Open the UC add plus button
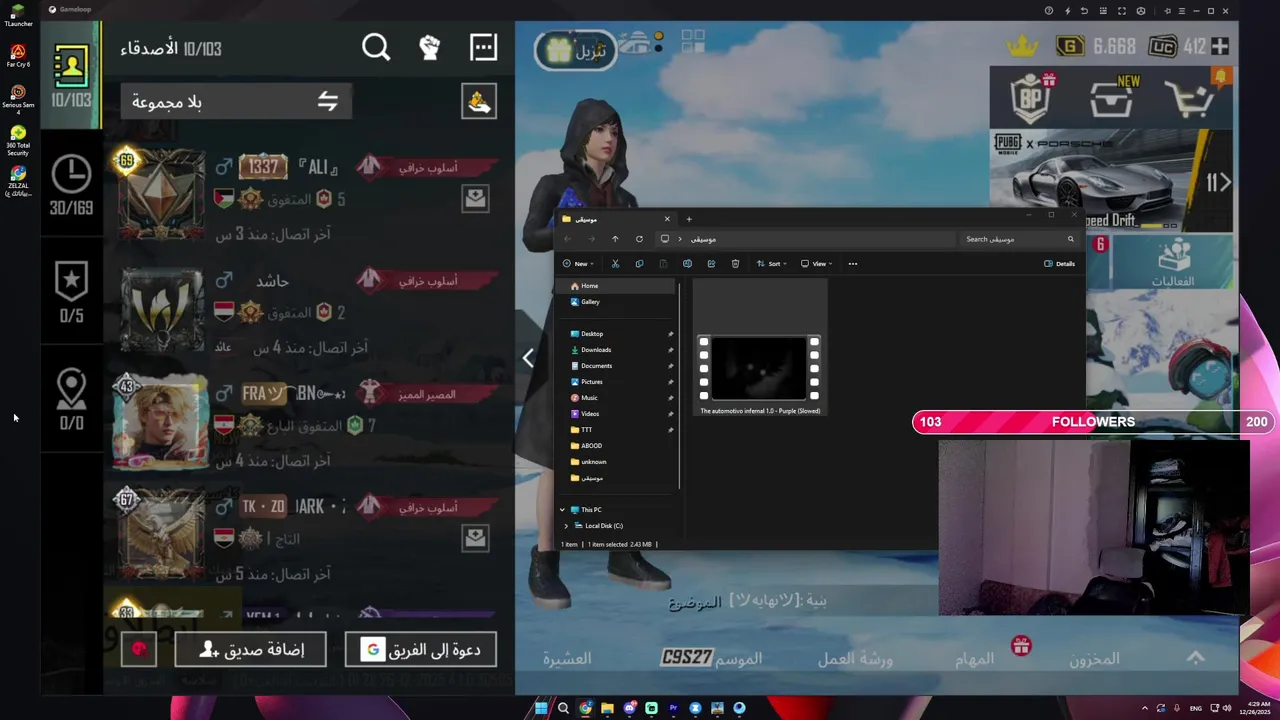This screenshot has width=1280, height=720. coord(1220,46)
